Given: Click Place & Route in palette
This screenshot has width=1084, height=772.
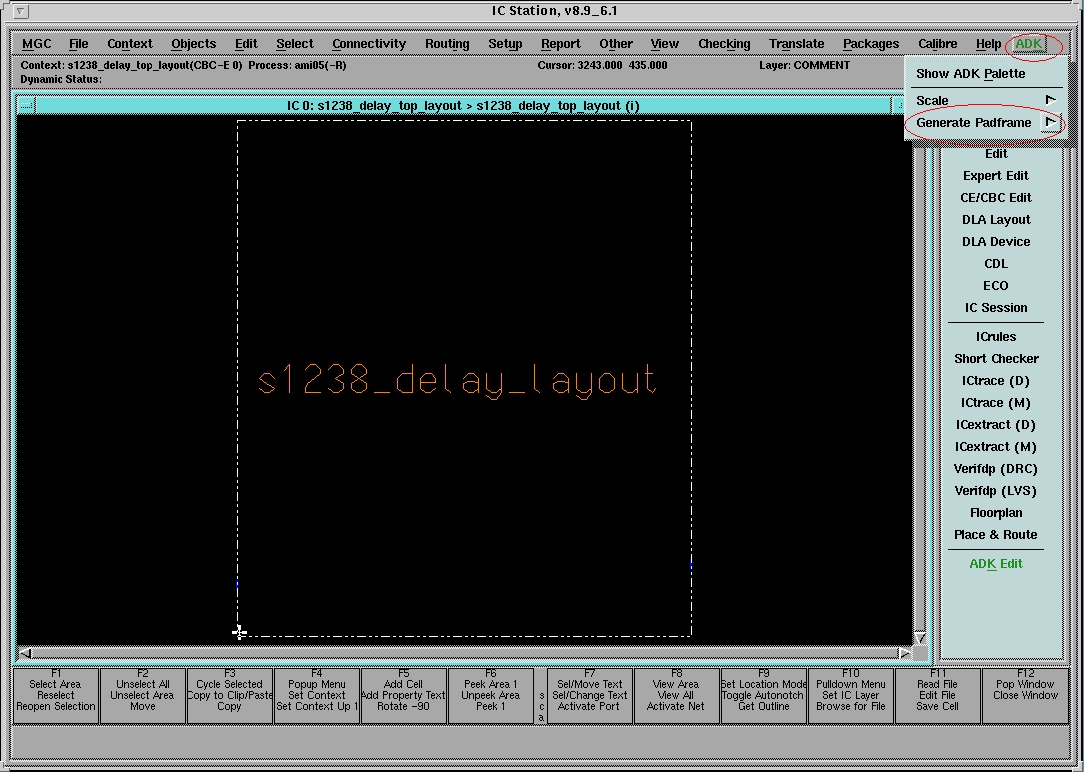Looking at the screenshot, I should pos(995,535).
